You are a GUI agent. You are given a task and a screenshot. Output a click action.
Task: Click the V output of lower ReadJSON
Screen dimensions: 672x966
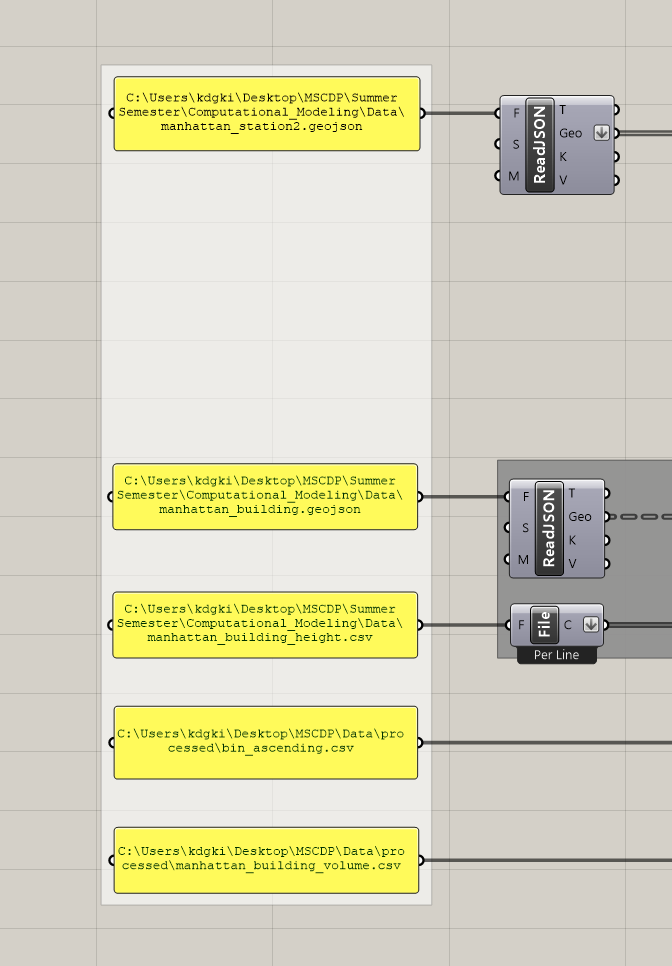pyautogui.click(x=572, y=564)
